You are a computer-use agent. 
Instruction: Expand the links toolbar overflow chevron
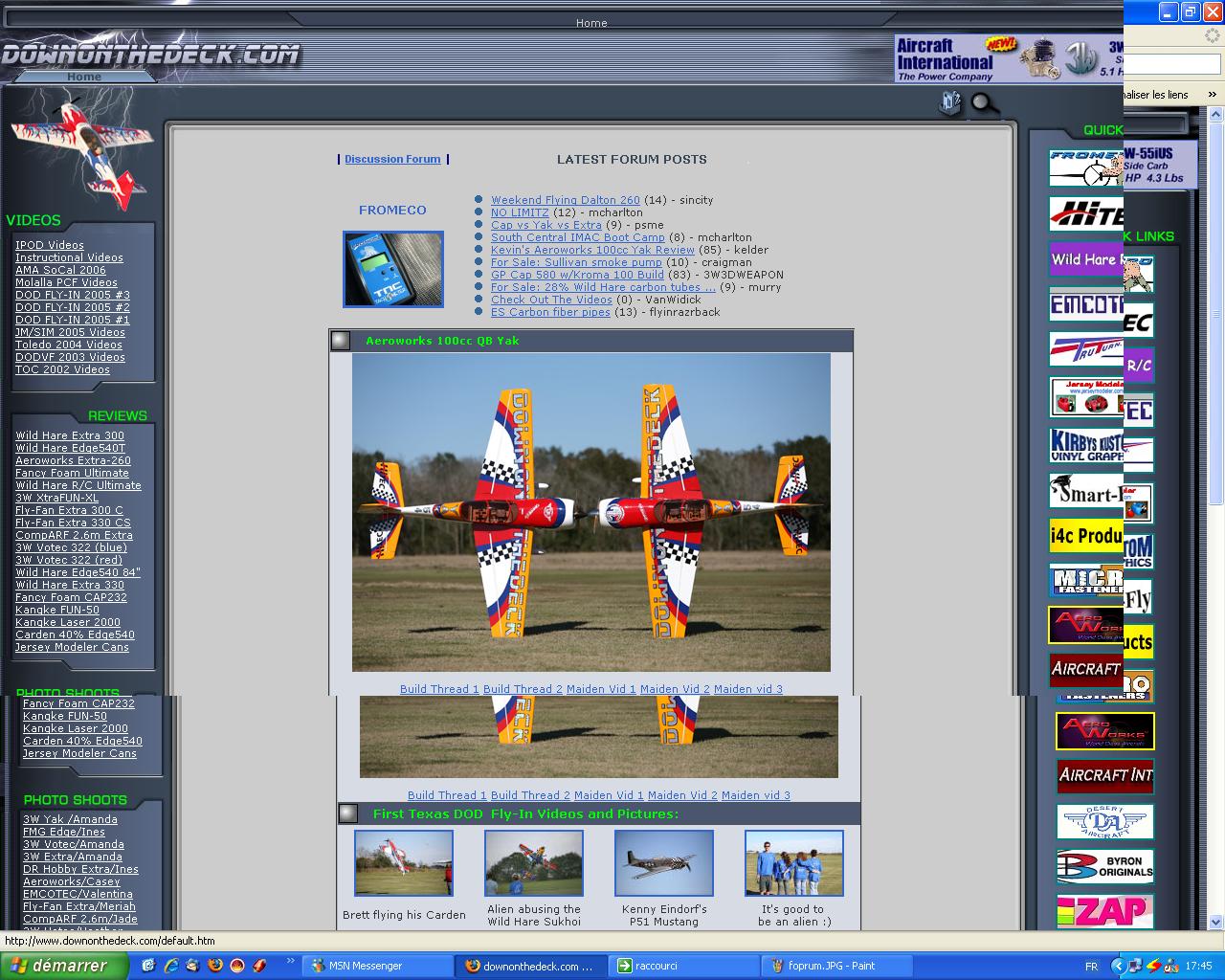pos(1213,95)
